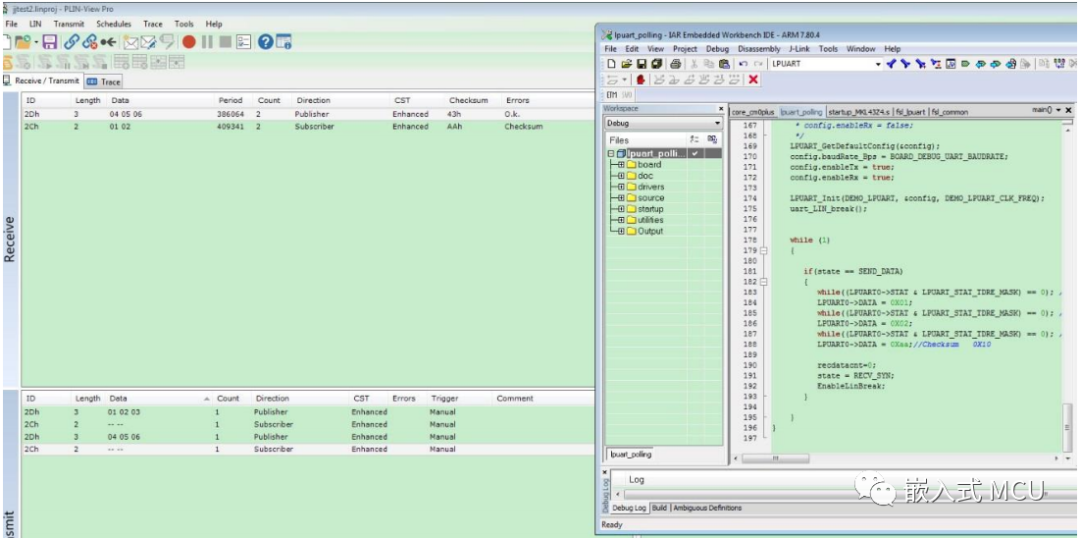The height and width of the screenshot is (538, 1080).
Task: Click the Undo icon in IAR toolbar
Action: (742, 64)
